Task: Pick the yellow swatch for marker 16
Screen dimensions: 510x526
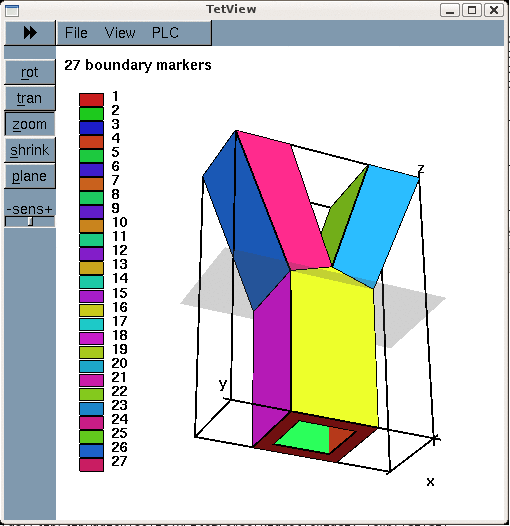Action: pyautogui.click(x=91, y=310)
